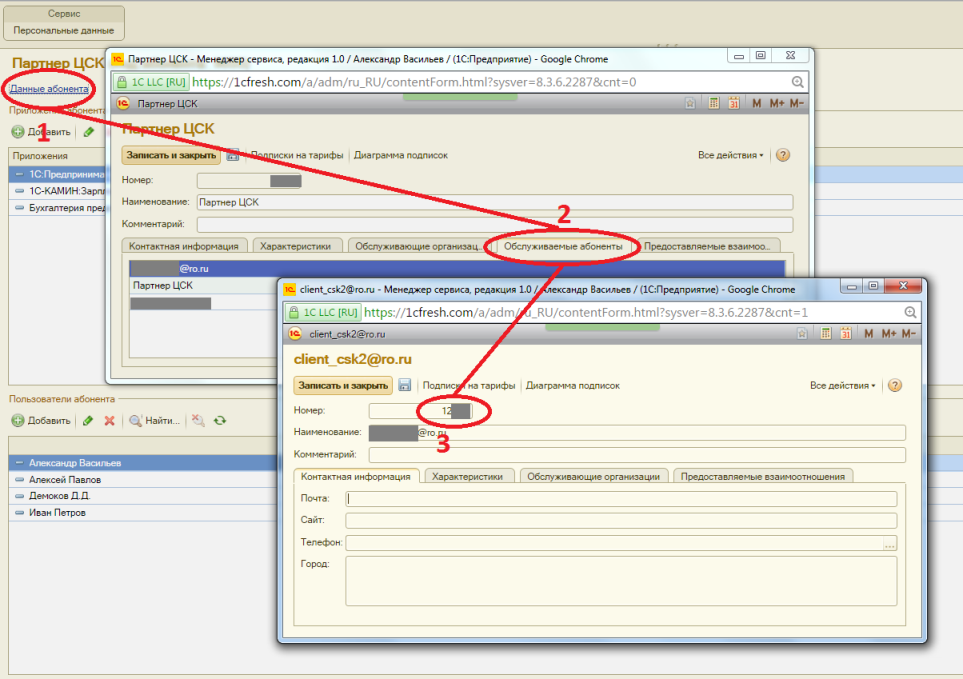Click the favorites star icon in Партнер ЦСК window
The image size is (963, 679).
pos(690,103)
